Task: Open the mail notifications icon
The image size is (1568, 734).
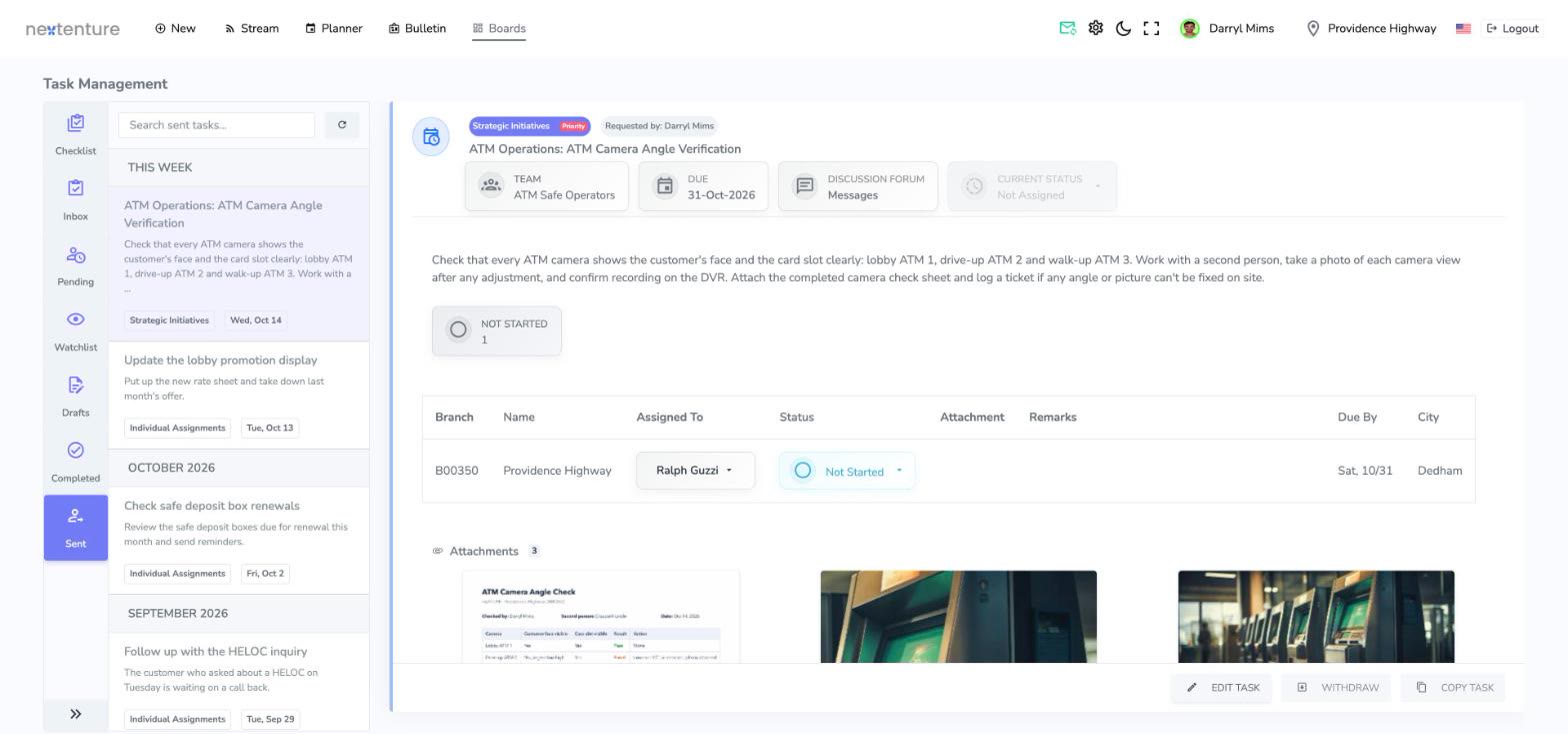Action: click(x=1067, y=28)
